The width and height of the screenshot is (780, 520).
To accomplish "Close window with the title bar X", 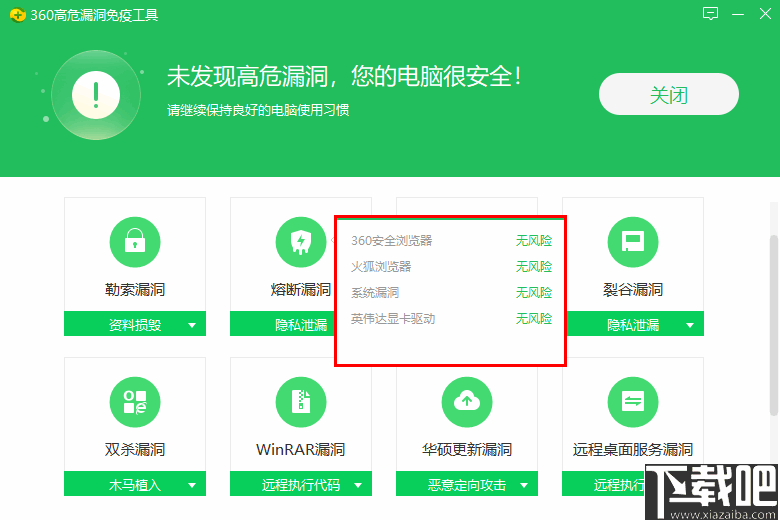I will point(766,13).
